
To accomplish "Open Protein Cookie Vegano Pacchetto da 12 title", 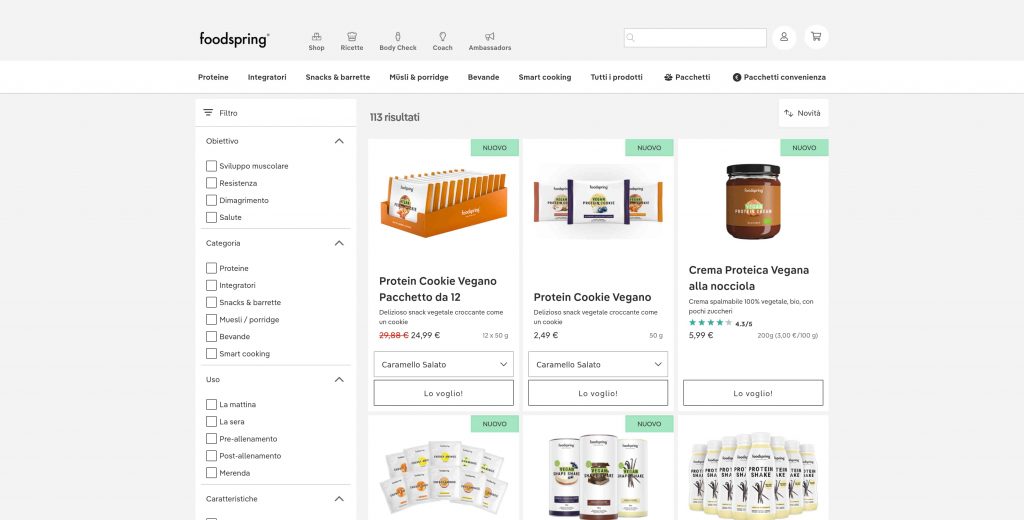I will tap(438, 289).
